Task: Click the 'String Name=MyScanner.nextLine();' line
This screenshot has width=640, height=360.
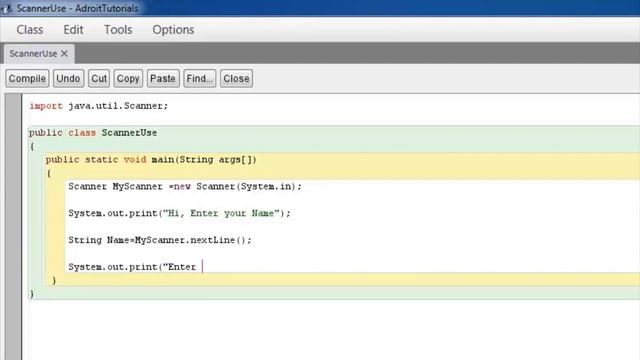Action: pos(160,240)
